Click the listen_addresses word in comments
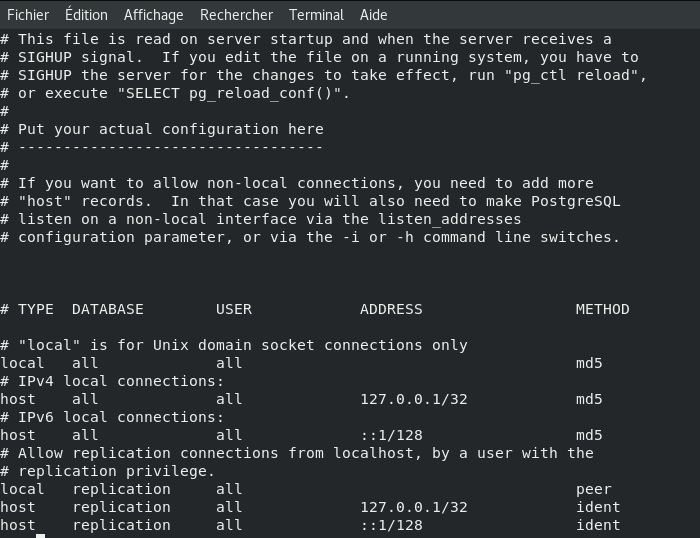The height and width of the screenshot is (538, 700). (450, 219)
